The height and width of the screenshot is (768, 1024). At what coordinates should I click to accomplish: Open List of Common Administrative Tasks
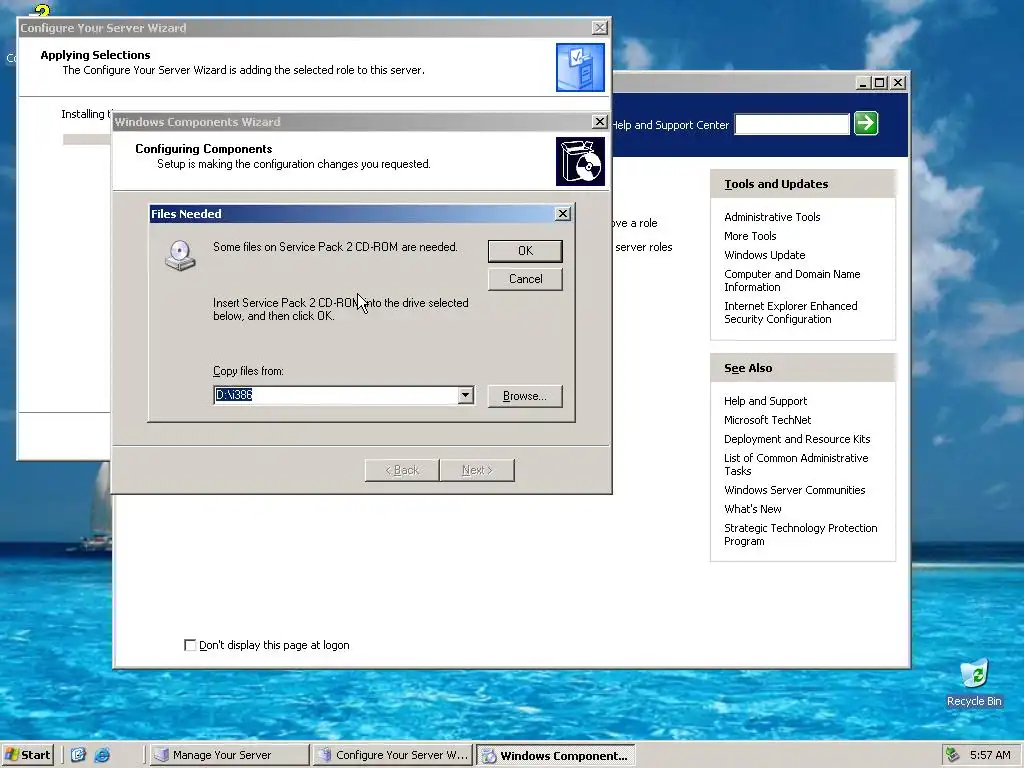(x=795, y=464)
